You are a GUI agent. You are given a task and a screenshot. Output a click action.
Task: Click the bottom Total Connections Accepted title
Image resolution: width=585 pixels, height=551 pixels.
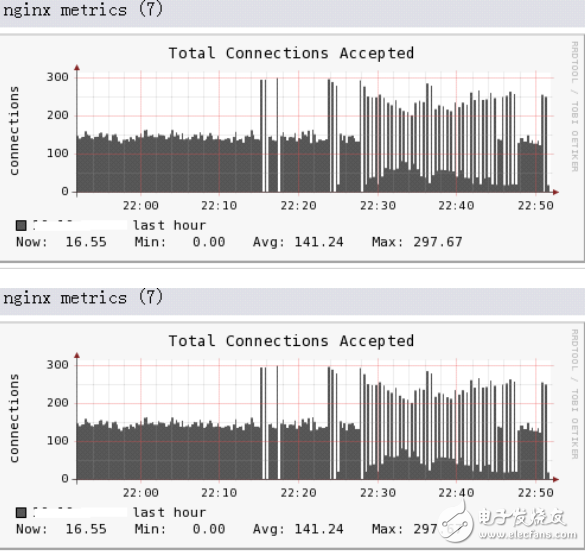click(291, 341)
